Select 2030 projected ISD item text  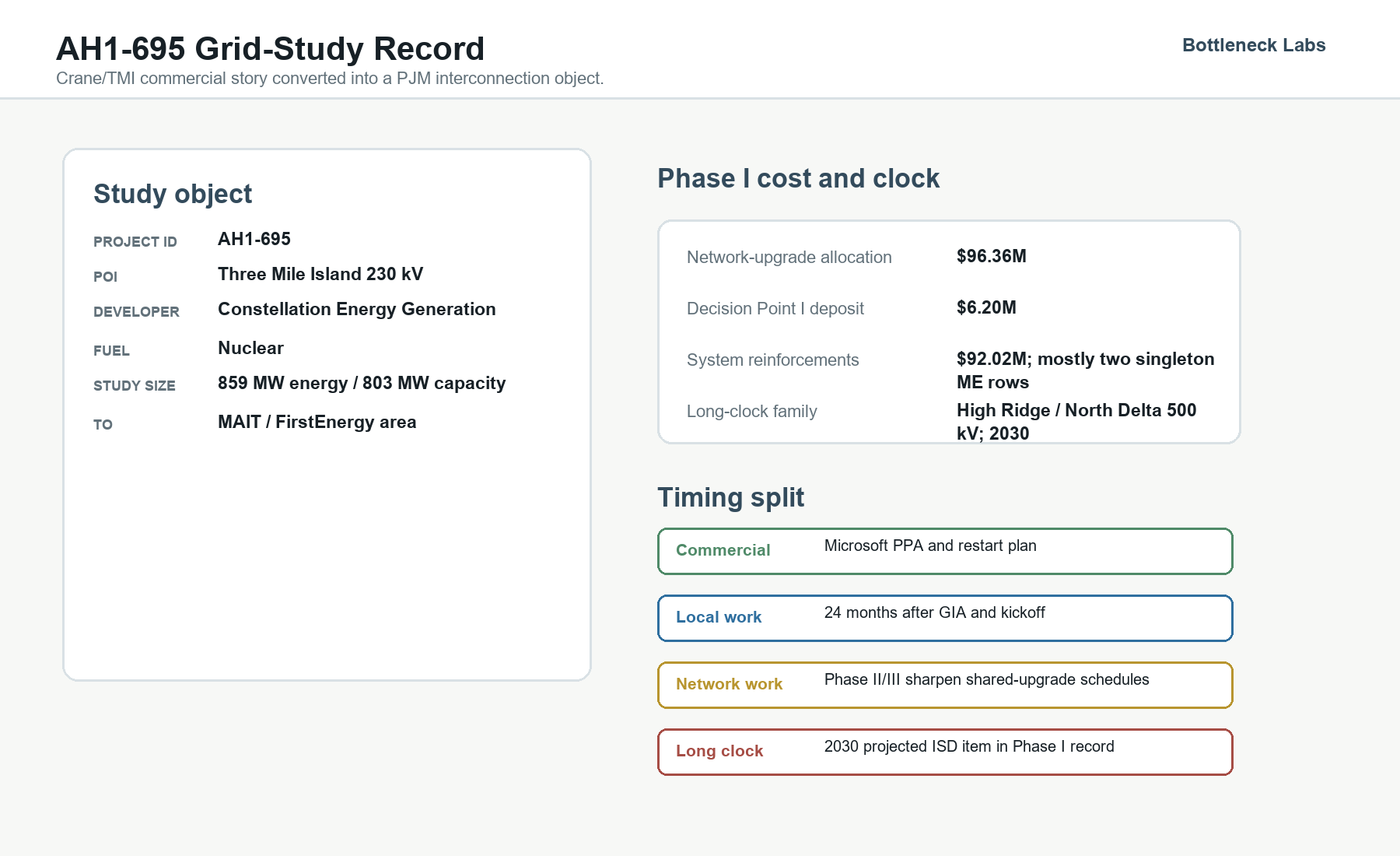[x=969, y=746]
